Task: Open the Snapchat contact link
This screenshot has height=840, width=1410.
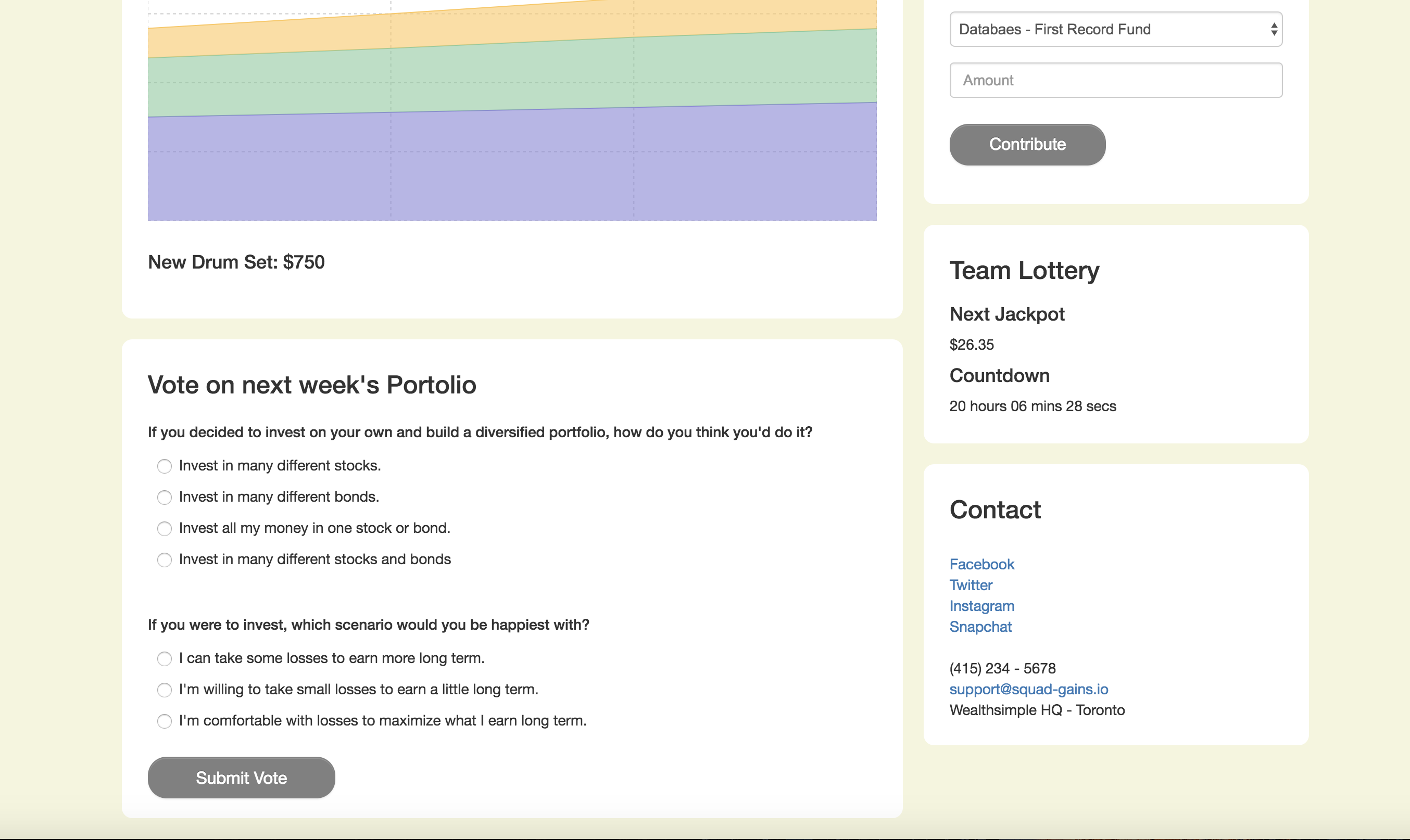Action: tap(980, 627)
